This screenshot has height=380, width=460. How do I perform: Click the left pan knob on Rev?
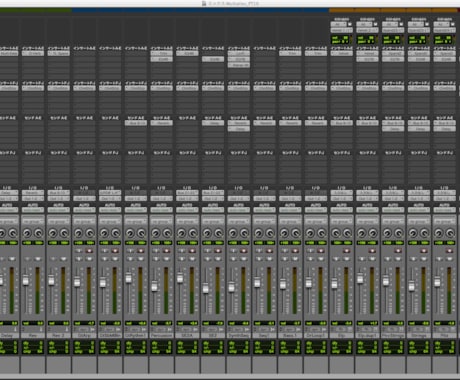pyautogui.click(x=27, y=233)
